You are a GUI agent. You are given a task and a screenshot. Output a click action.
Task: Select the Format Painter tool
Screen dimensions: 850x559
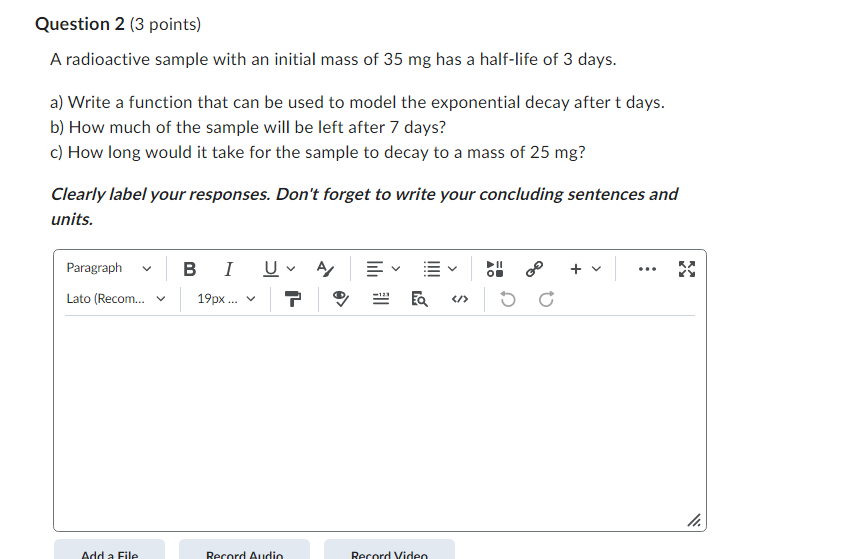(x=293, y=299)
